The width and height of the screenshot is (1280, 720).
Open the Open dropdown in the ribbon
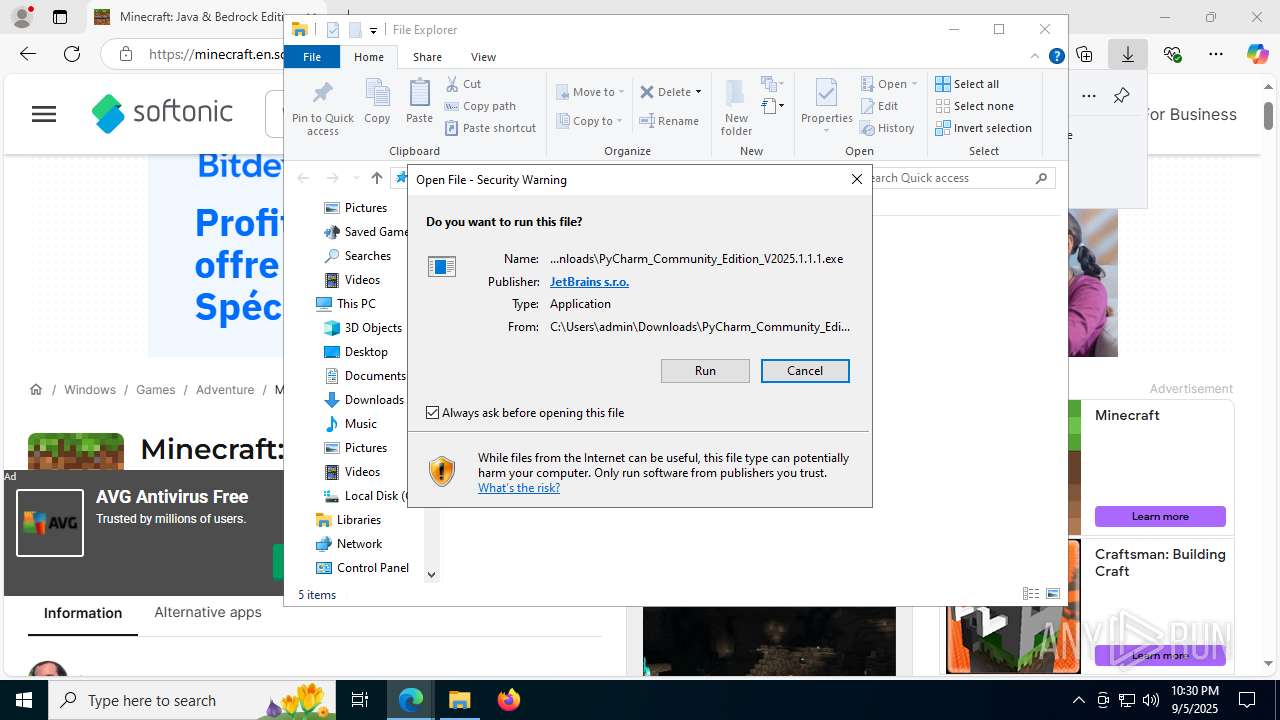coord(889,84)
